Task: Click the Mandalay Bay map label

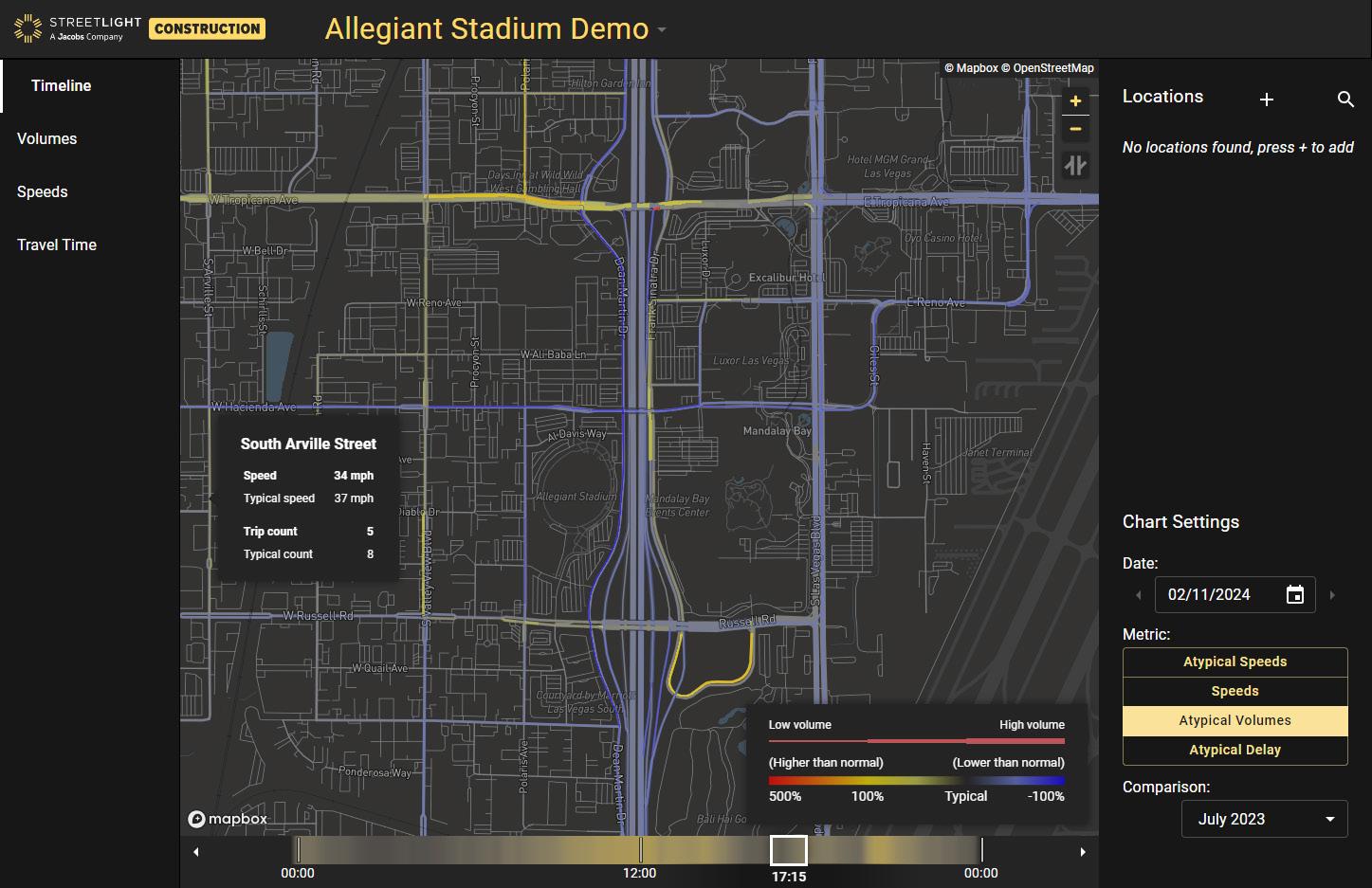Action: click(777, 431)
